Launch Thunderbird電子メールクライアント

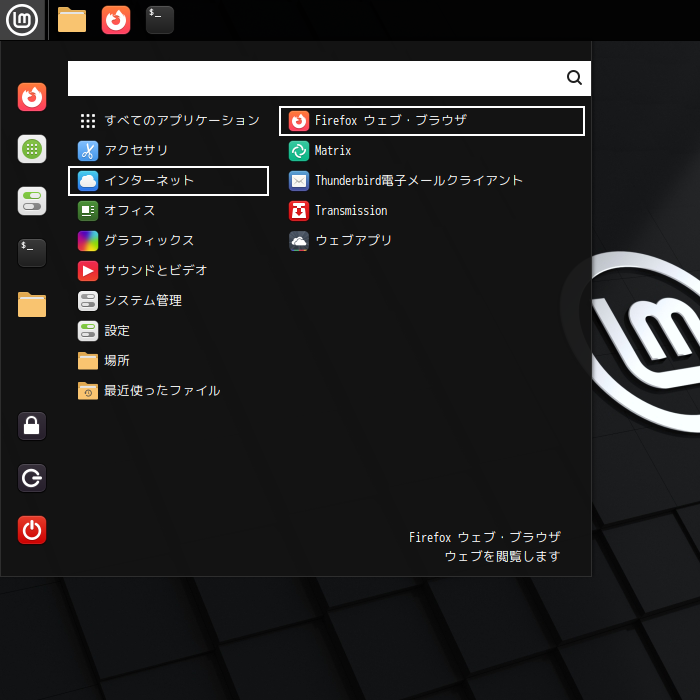432,181
